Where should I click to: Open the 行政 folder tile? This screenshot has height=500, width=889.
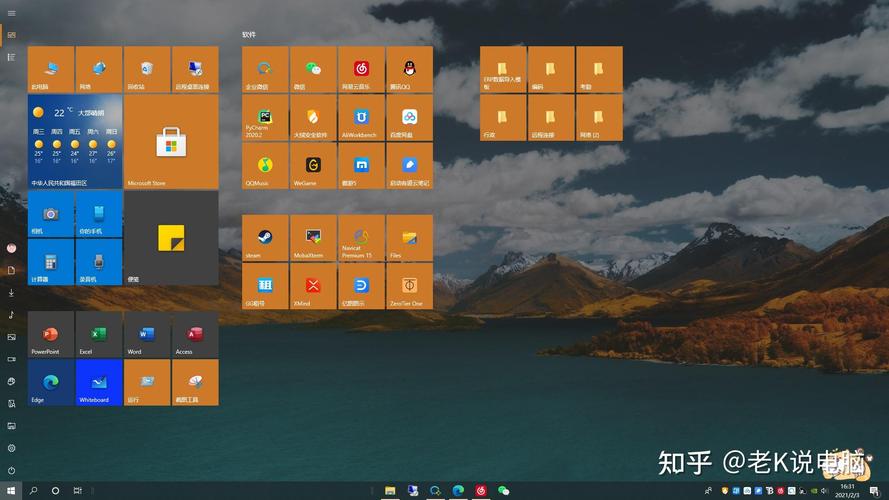pyautogui.click(x=503, y=117)
